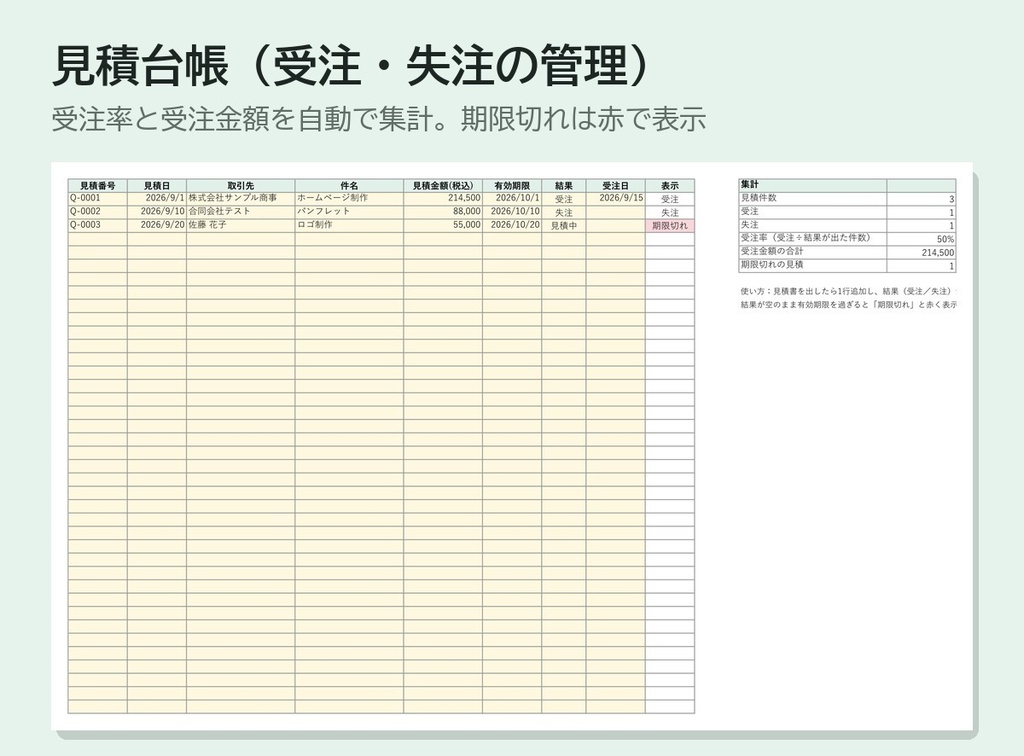Click the 使い方 instruction line
Viewport: 1024px width, 756px height.
848,291
